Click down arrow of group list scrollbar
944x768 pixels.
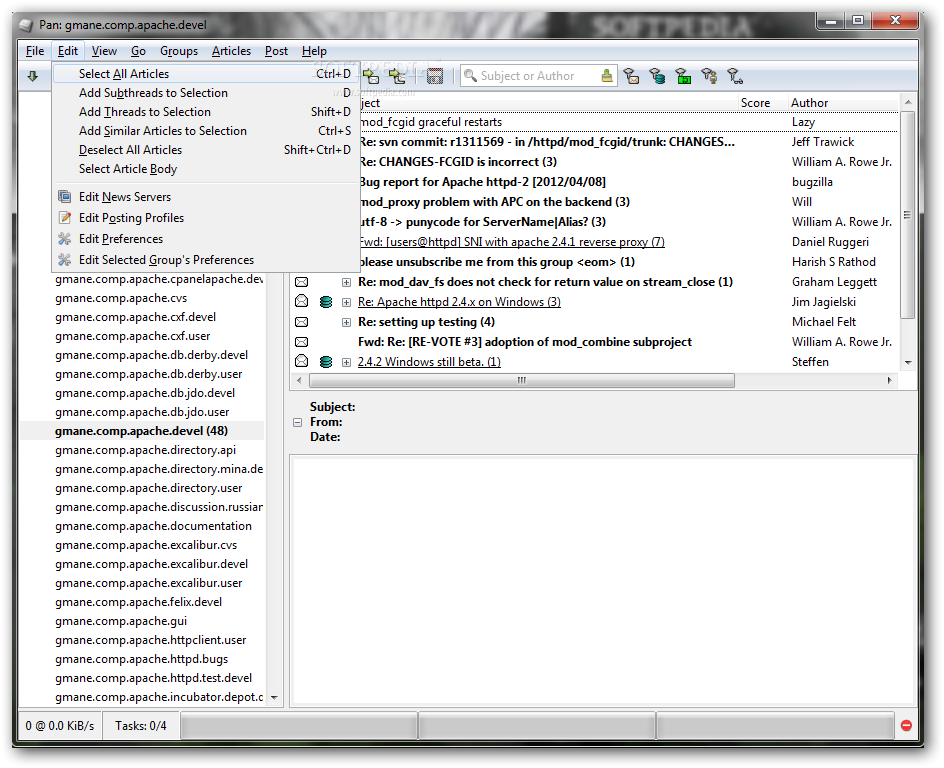click(x=274, y=698)
